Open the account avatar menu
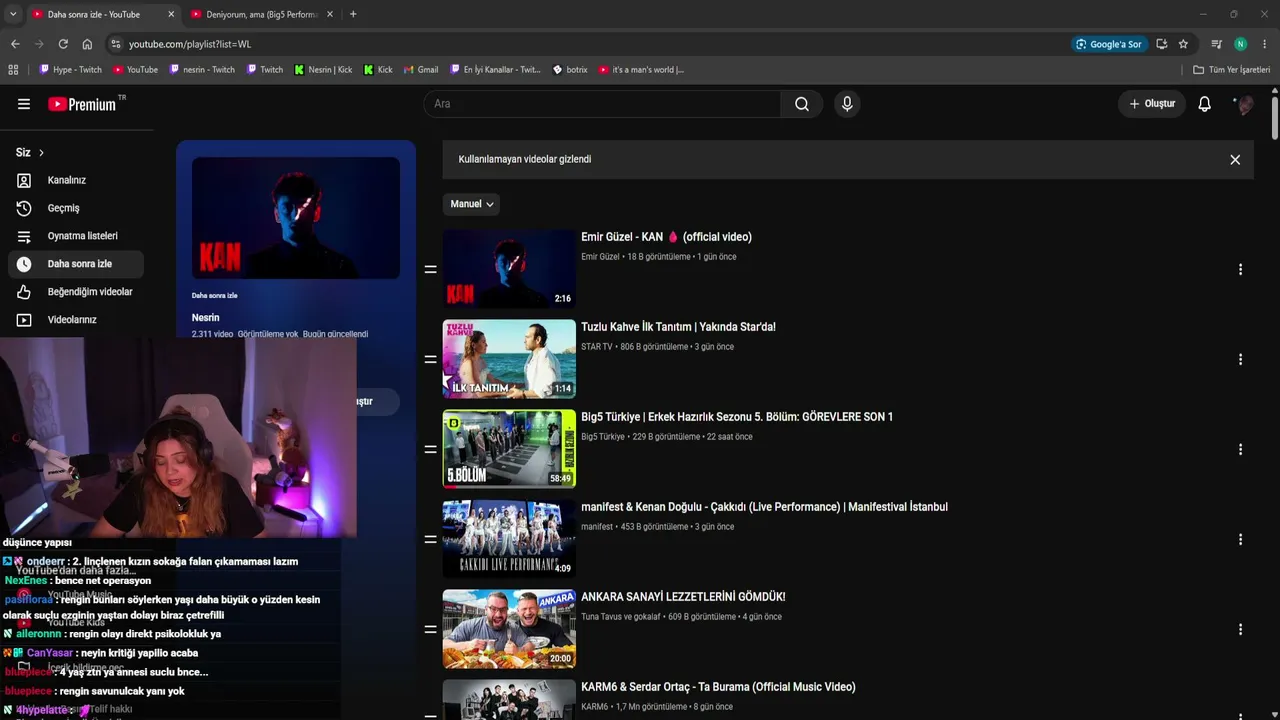 [x=1244, y=104]
